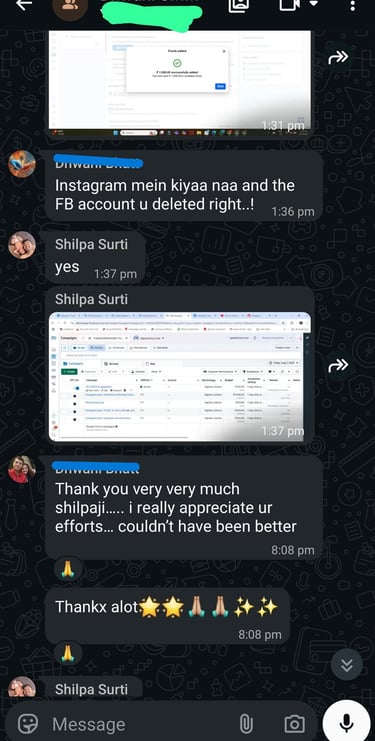Open folded-hands reaction under 'Thank you' message

tap(68, 569)
